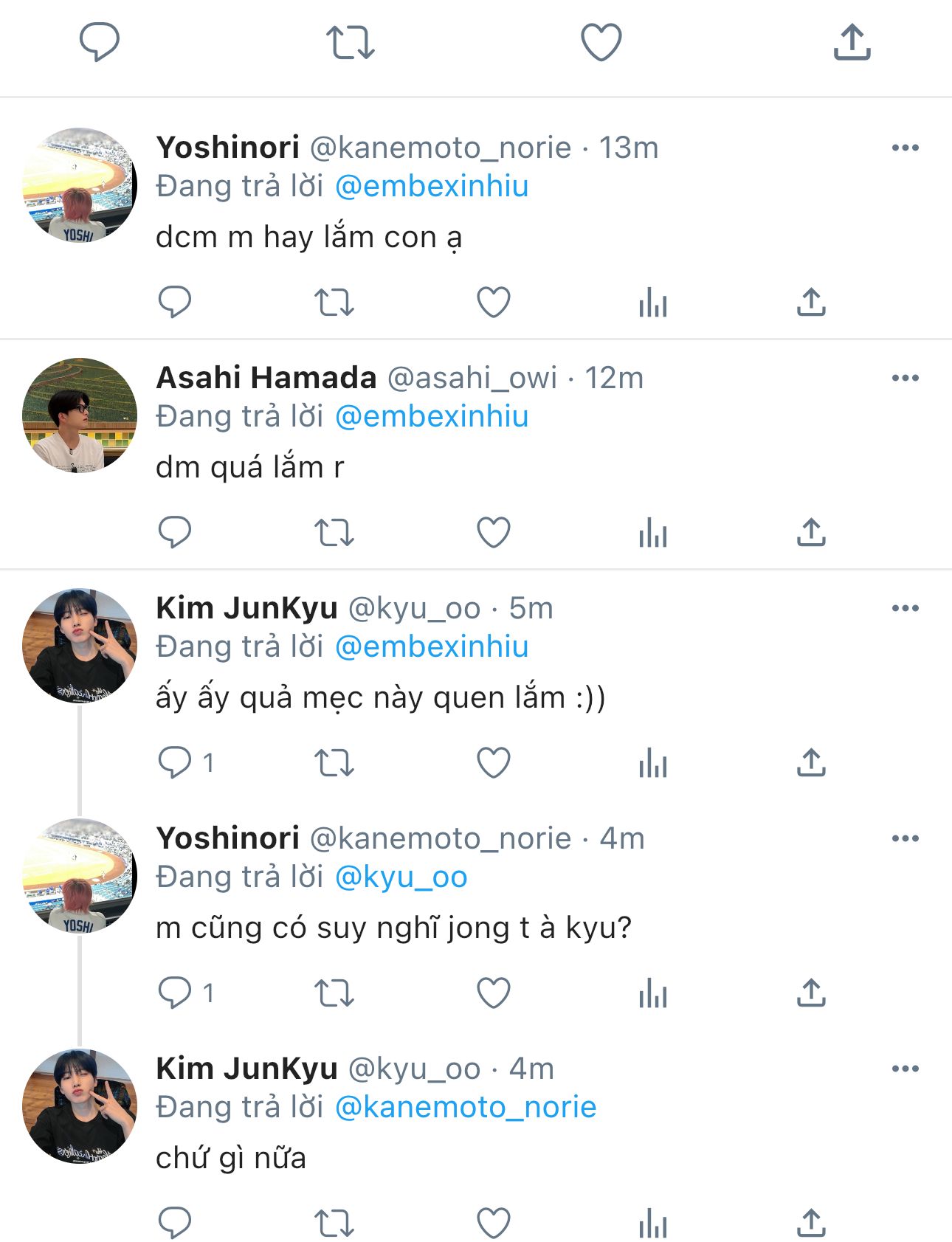The height and width of the screenshot is (1242, 952).
Task: Reply to the main tweet at top
Action: [100, 41]
